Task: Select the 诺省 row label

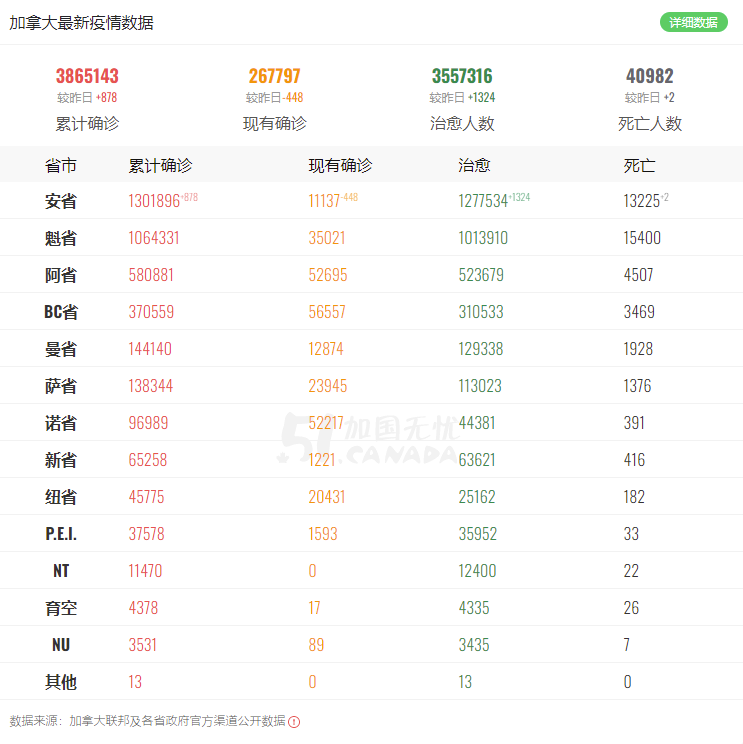Action: click(x=61, y=423)
